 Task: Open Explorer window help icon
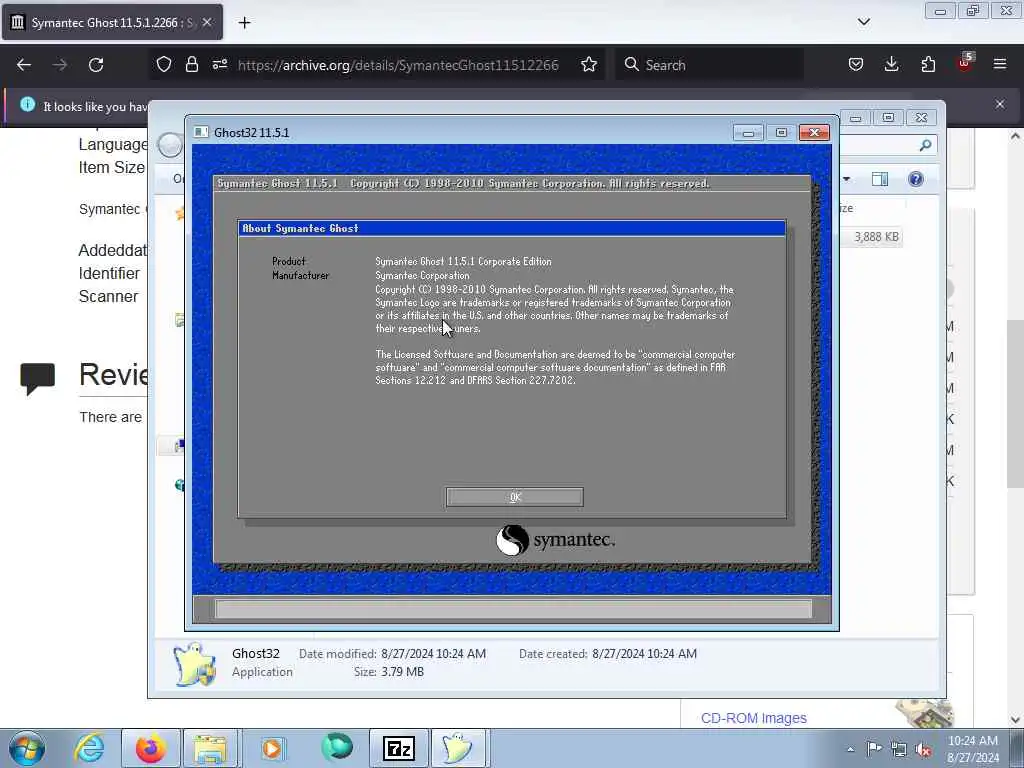click(916, 179)
